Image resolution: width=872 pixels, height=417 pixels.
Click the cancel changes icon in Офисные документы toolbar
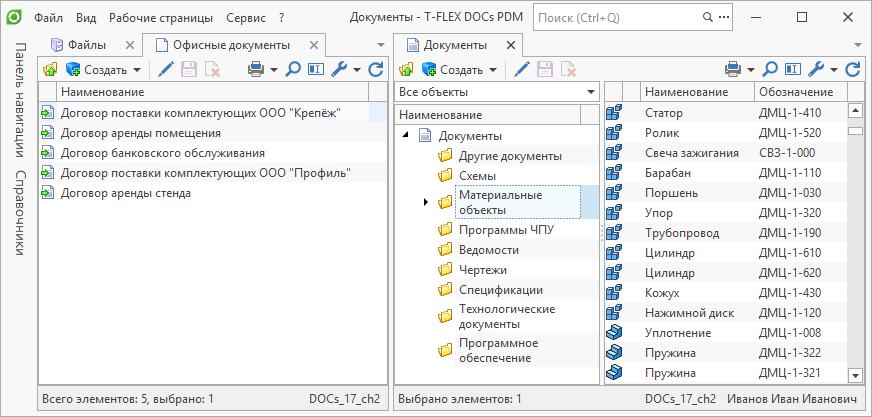[212, 70]
